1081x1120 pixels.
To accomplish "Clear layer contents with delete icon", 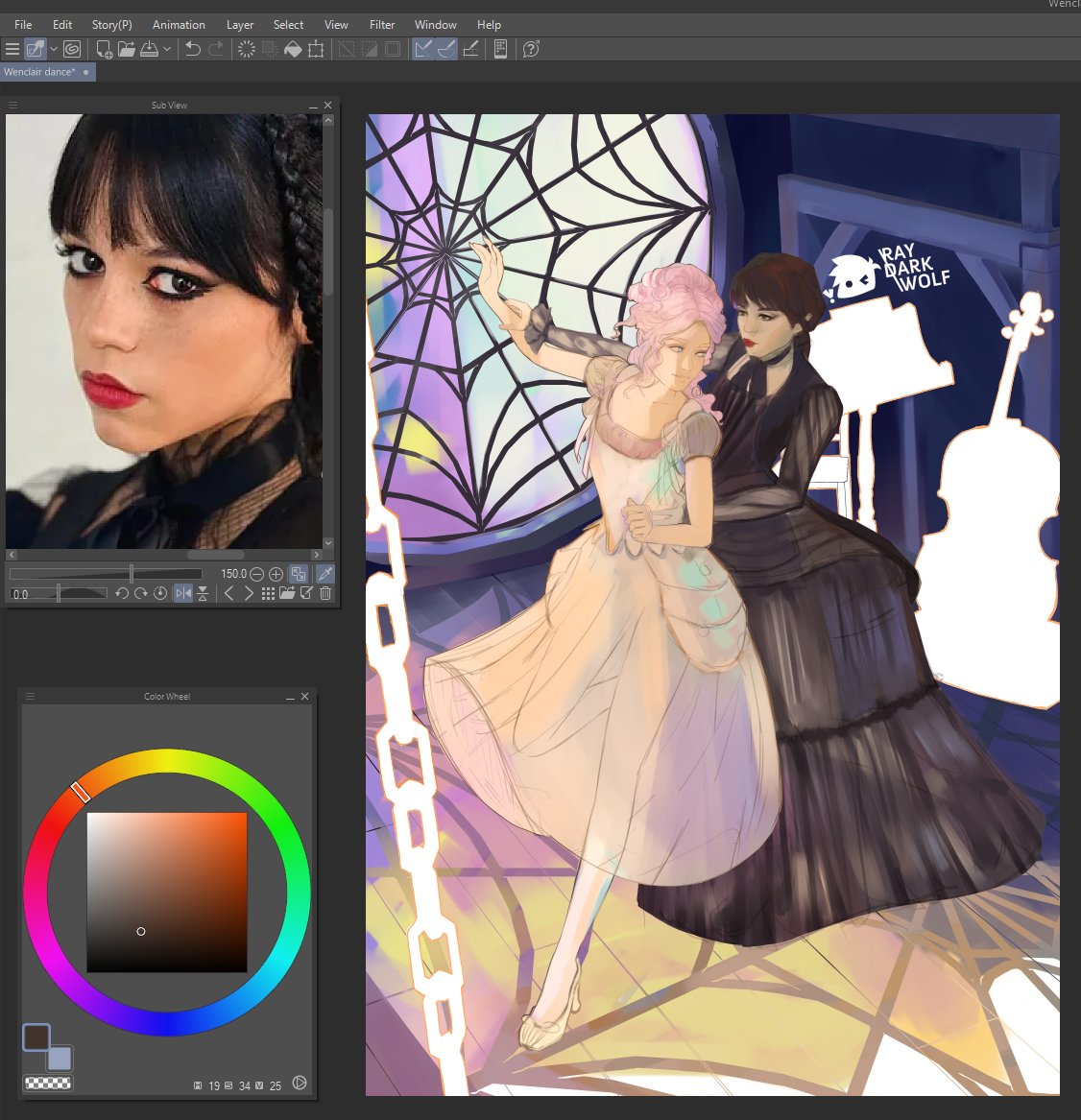I will 247,49.
